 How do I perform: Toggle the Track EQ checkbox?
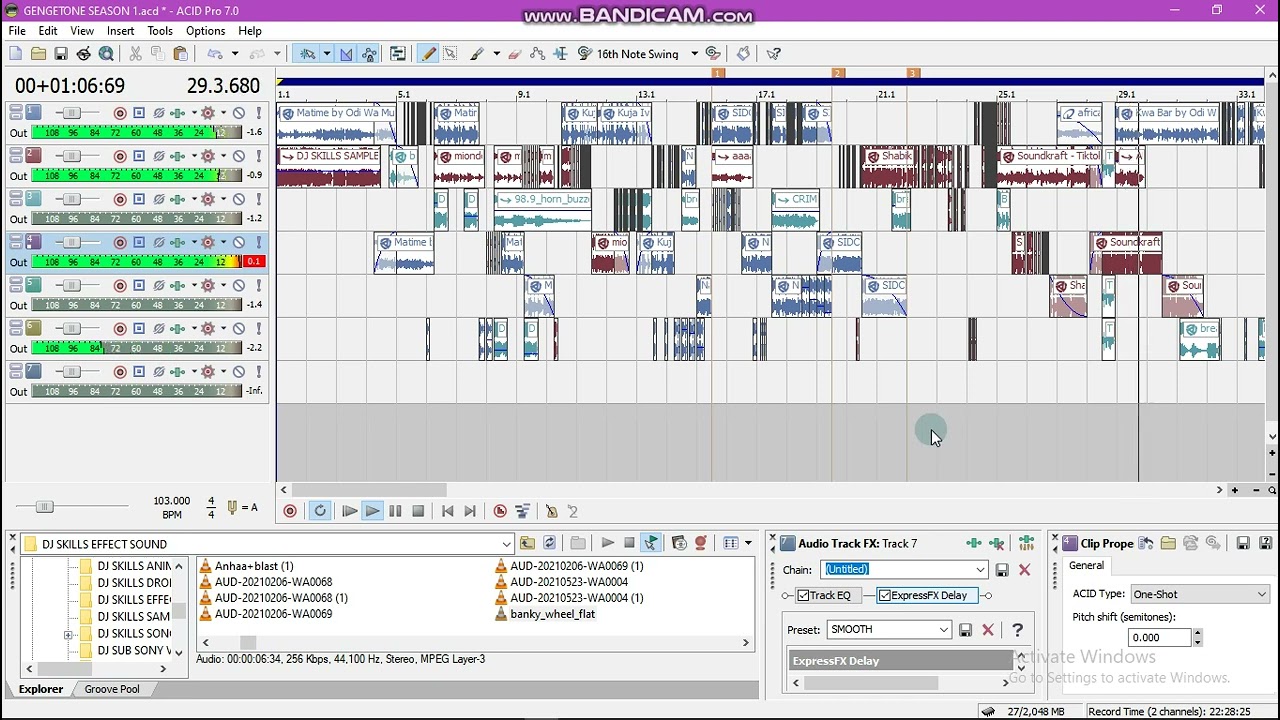click(803, 596)
